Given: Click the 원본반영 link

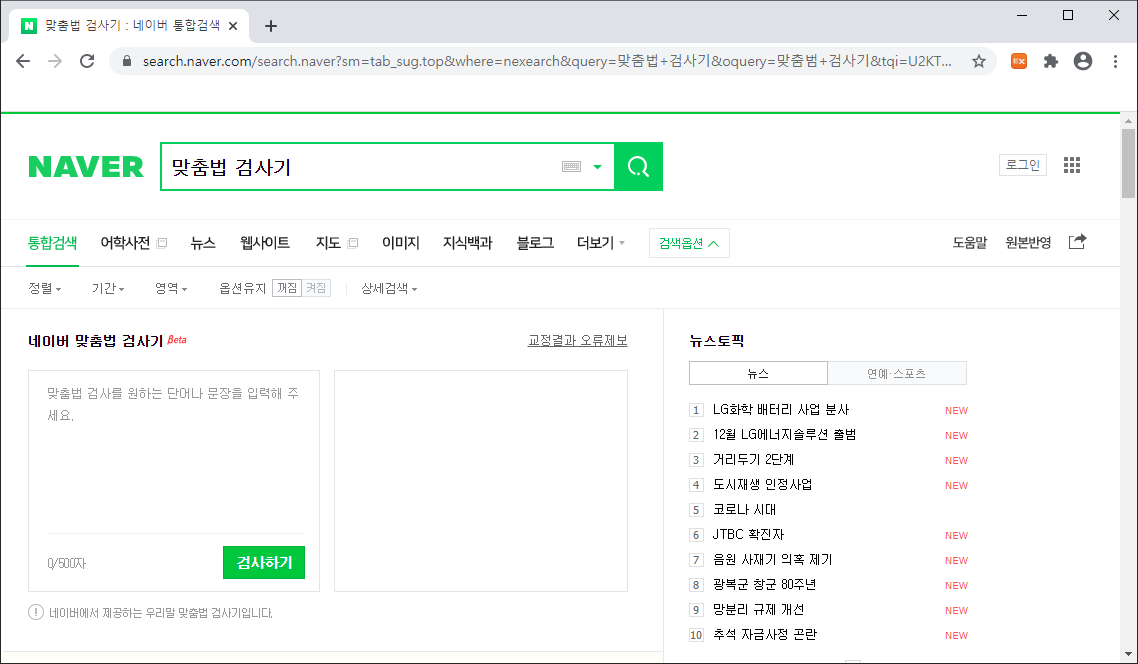Looking at the screenshot, I should pos(1028,243).
